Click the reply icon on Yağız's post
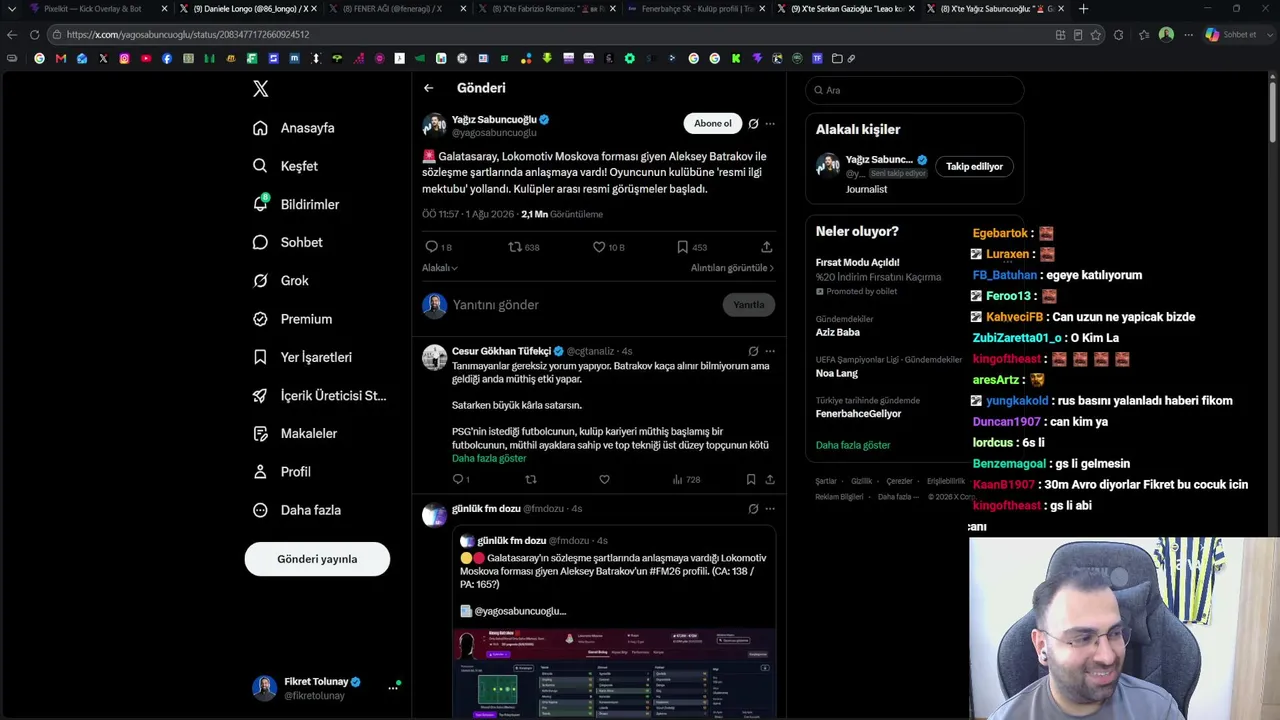 point(432,247)
